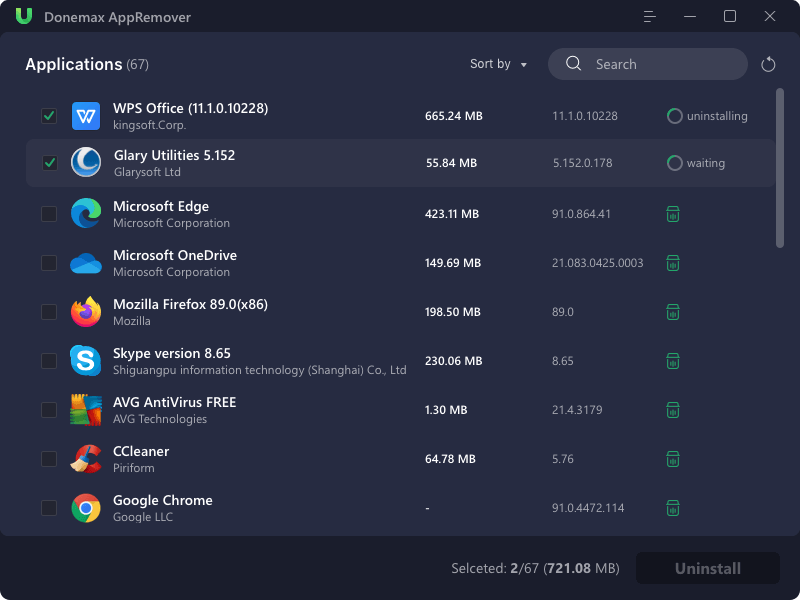Screen dimensions: 800x600
Task: Click the Google Chrome app icon
Action: click(86, 508)
